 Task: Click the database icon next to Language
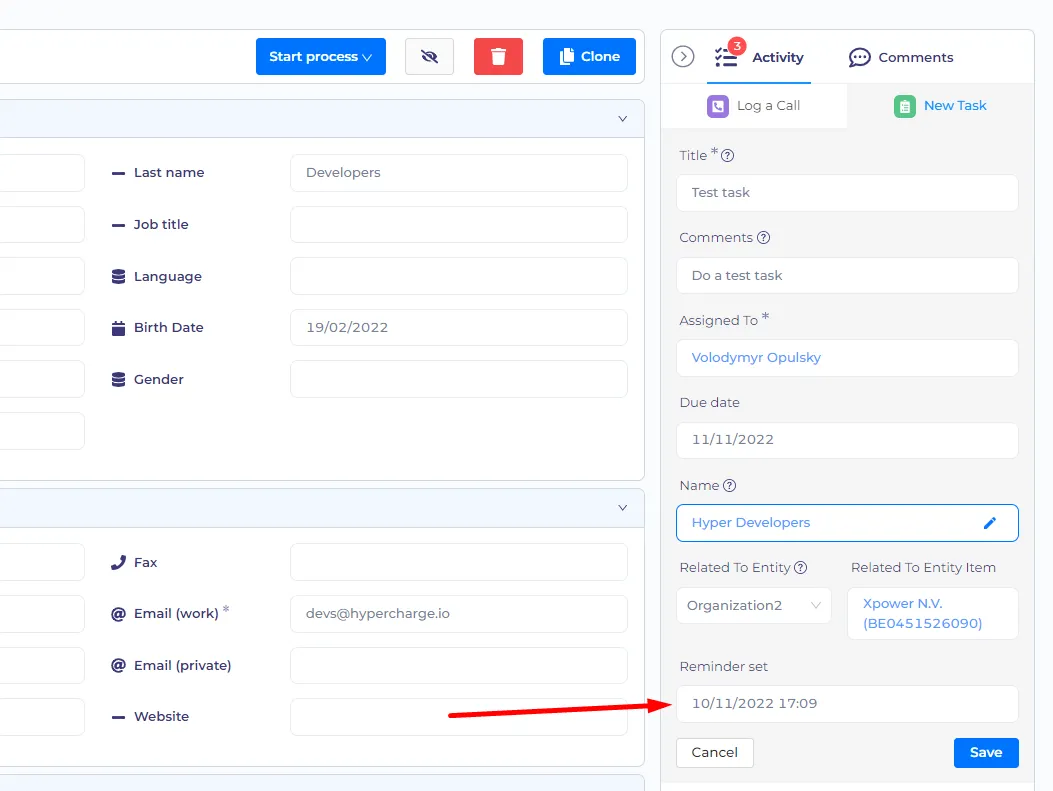tap(118, 277)
